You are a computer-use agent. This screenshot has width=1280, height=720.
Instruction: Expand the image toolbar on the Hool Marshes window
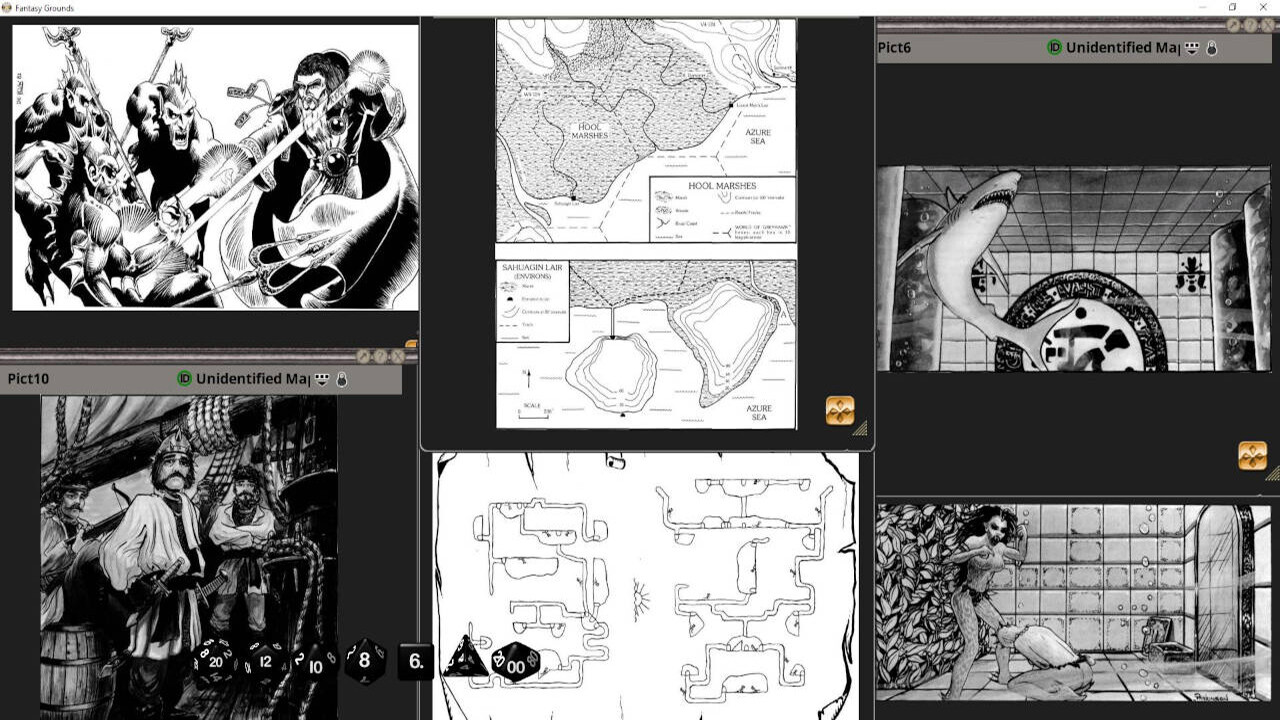pos(840,410)
